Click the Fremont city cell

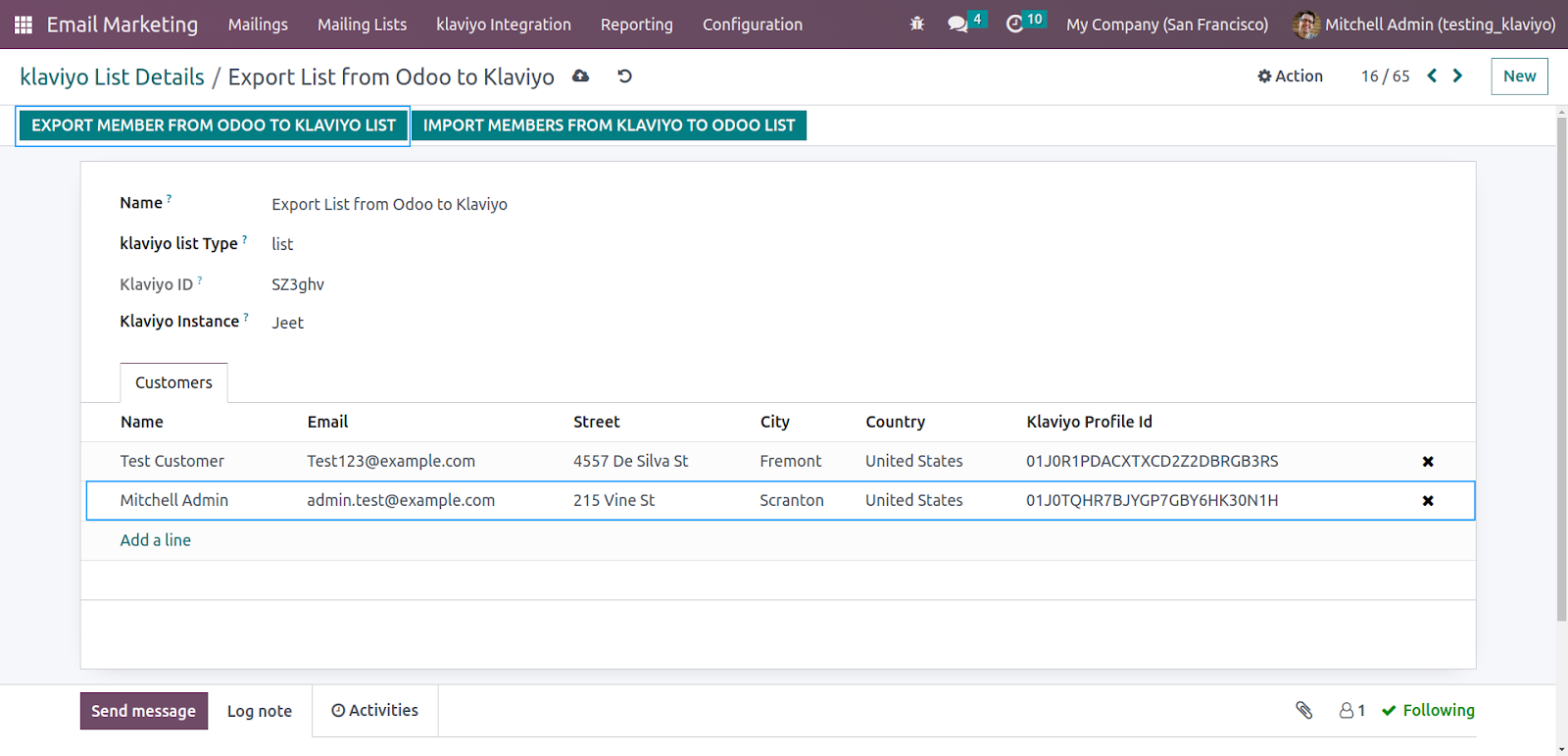click(791, 461)
